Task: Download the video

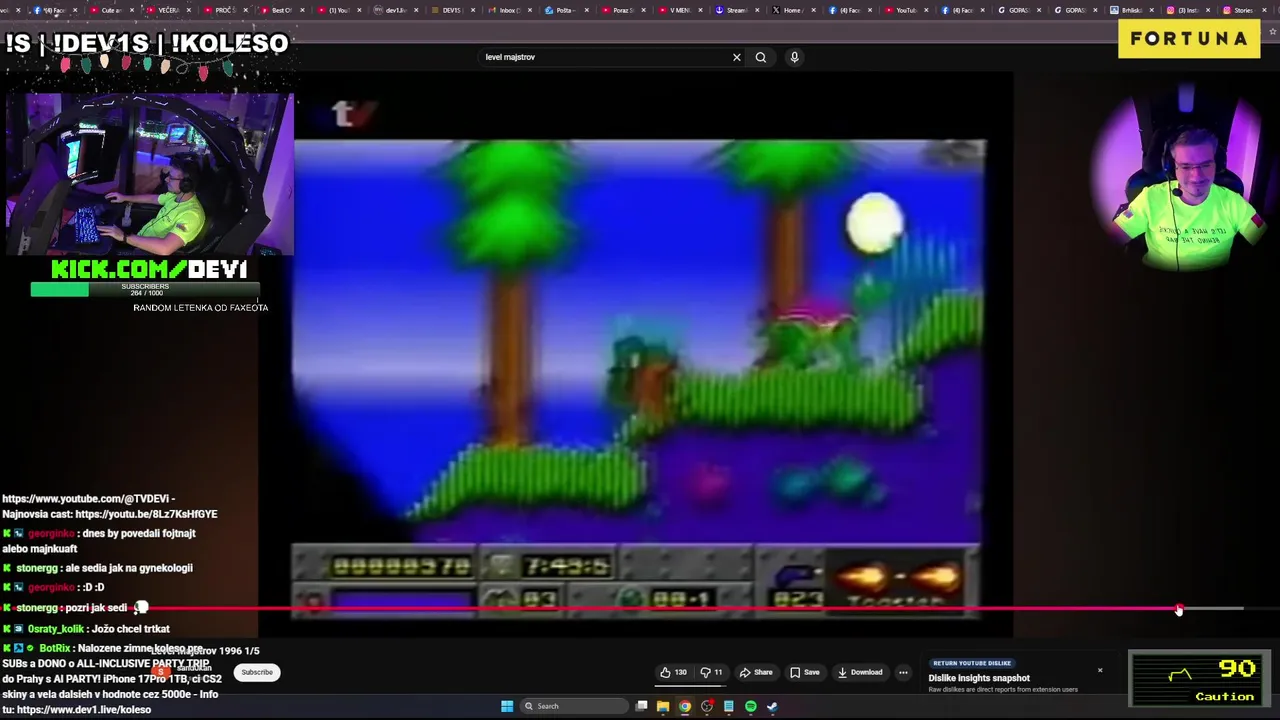Action: (x=859, y=672)
